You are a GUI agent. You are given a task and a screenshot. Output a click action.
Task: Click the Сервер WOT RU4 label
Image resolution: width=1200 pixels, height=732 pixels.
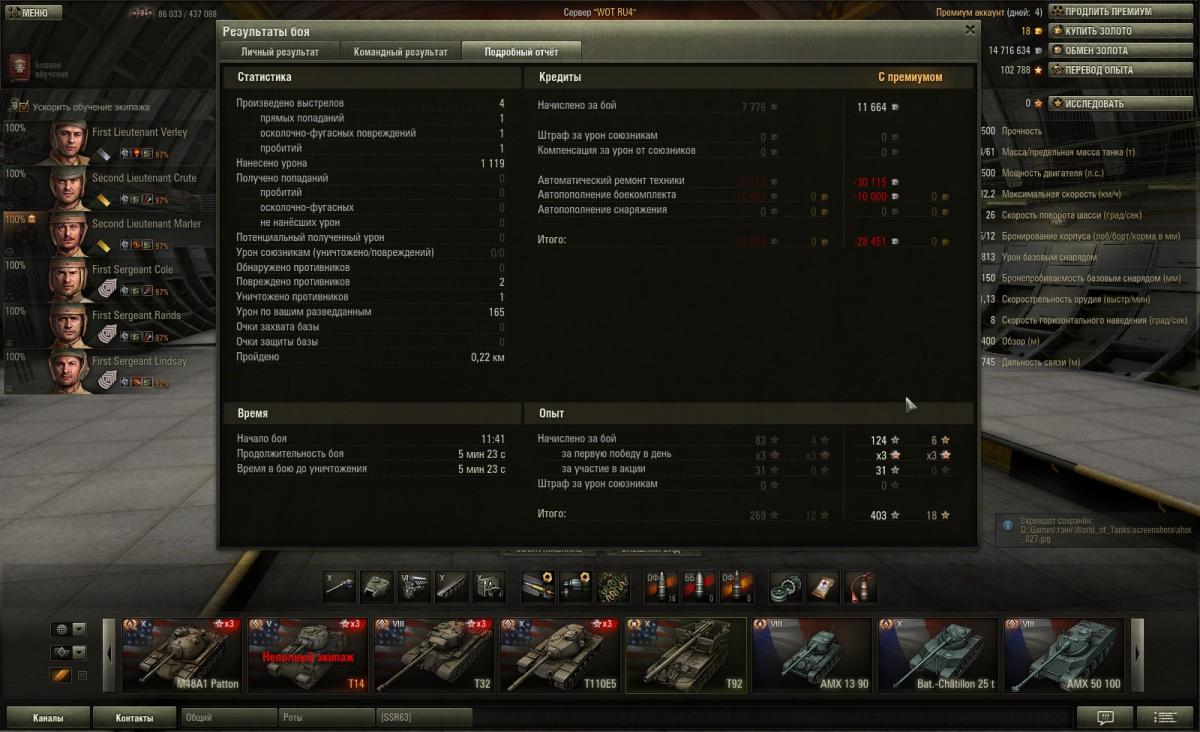pos(600,12)
